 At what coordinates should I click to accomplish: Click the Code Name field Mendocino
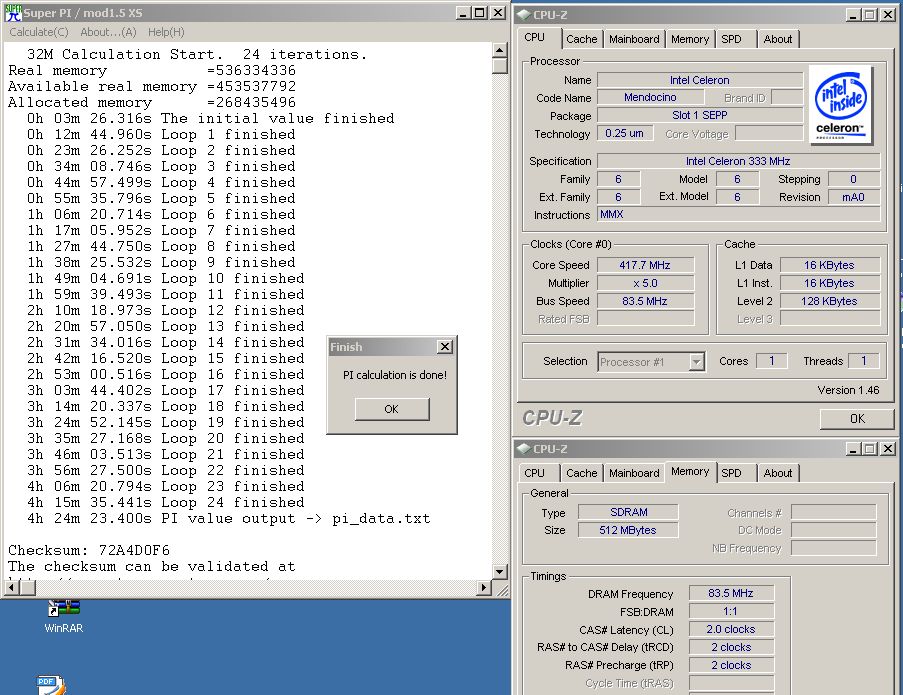[650, 97]
